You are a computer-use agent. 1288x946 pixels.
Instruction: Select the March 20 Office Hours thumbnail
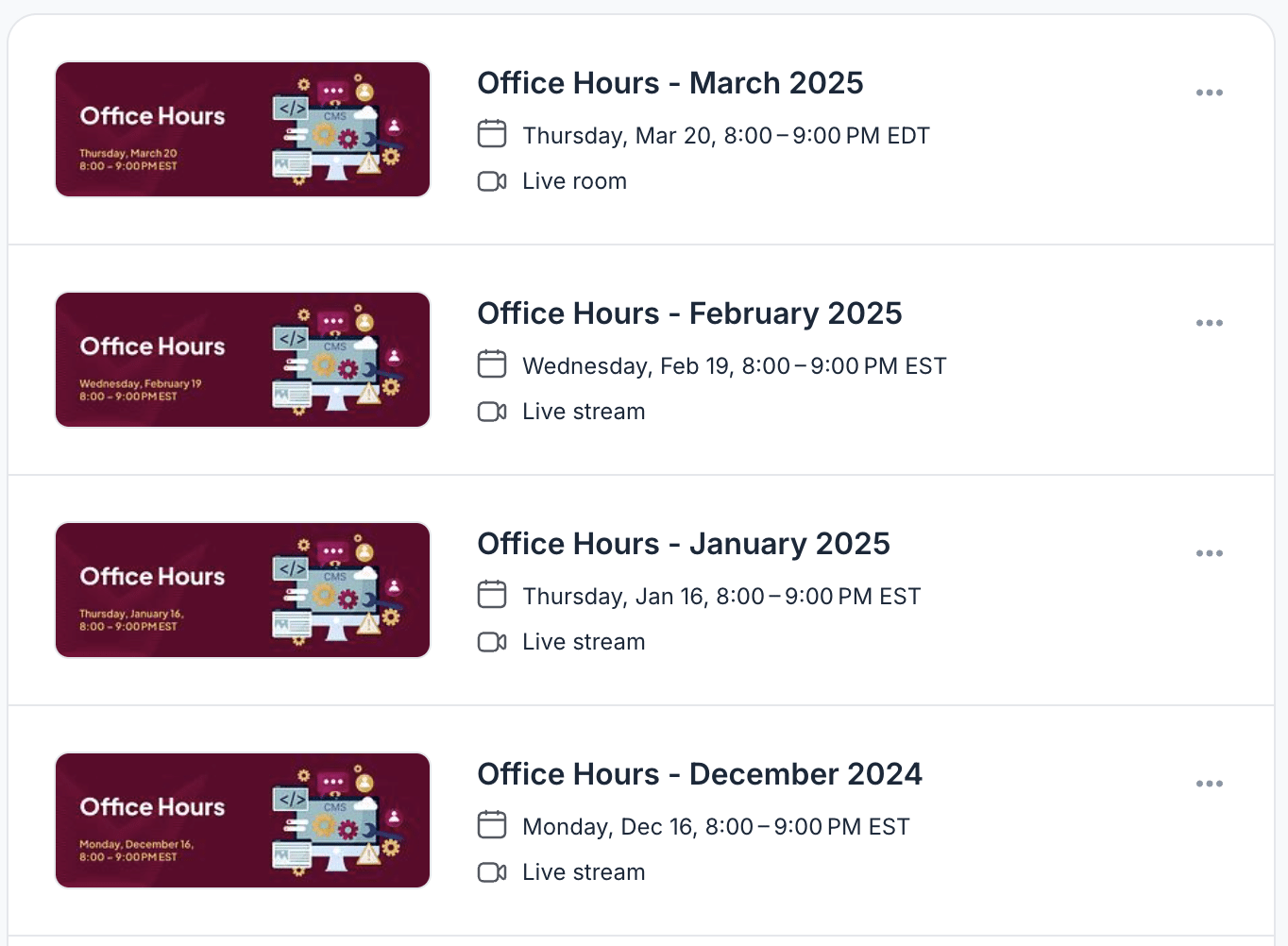243,129
